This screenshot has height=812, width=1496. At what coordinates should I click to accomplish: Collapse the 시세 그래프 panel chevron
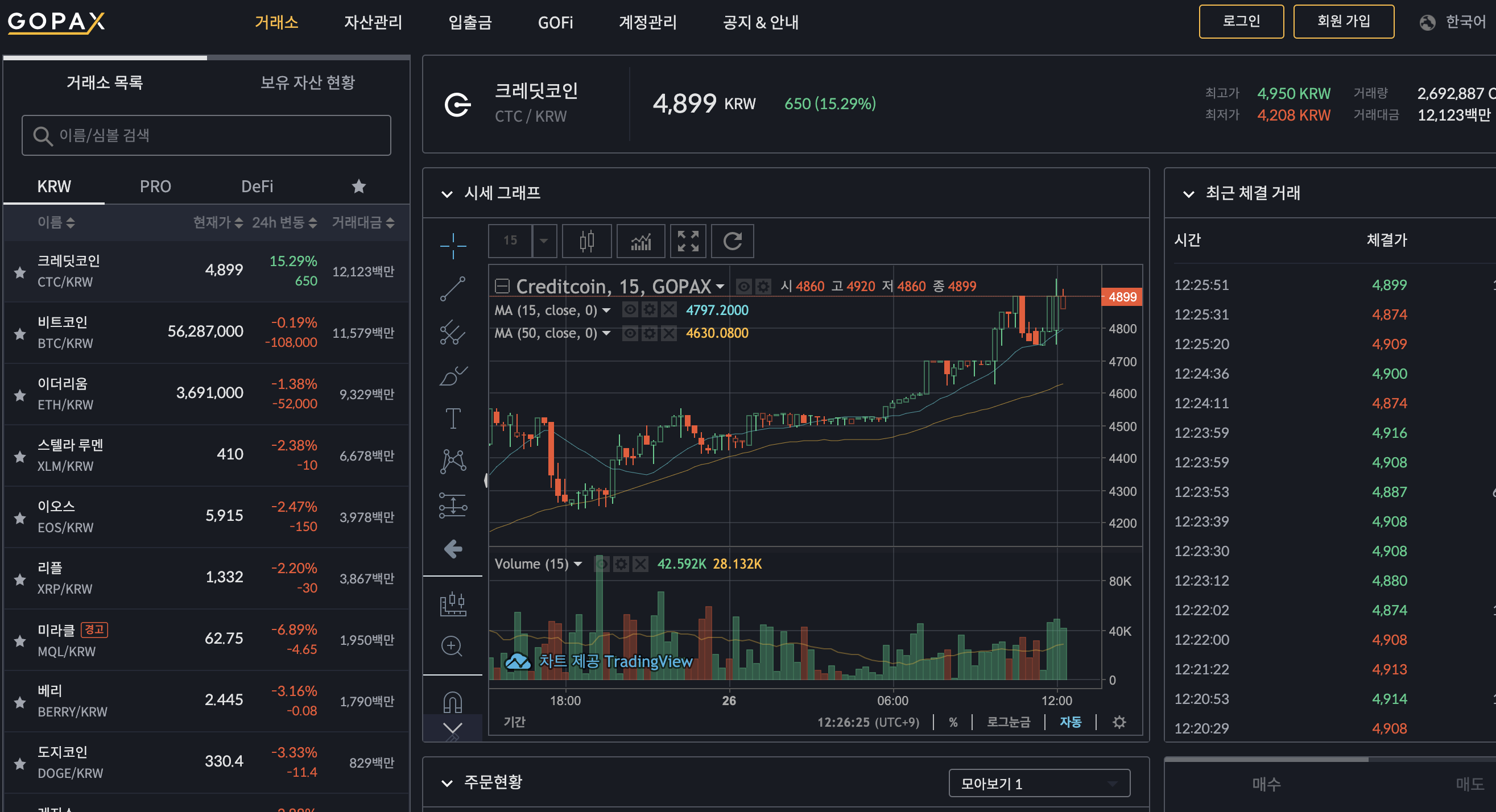[x=447, y=193]
